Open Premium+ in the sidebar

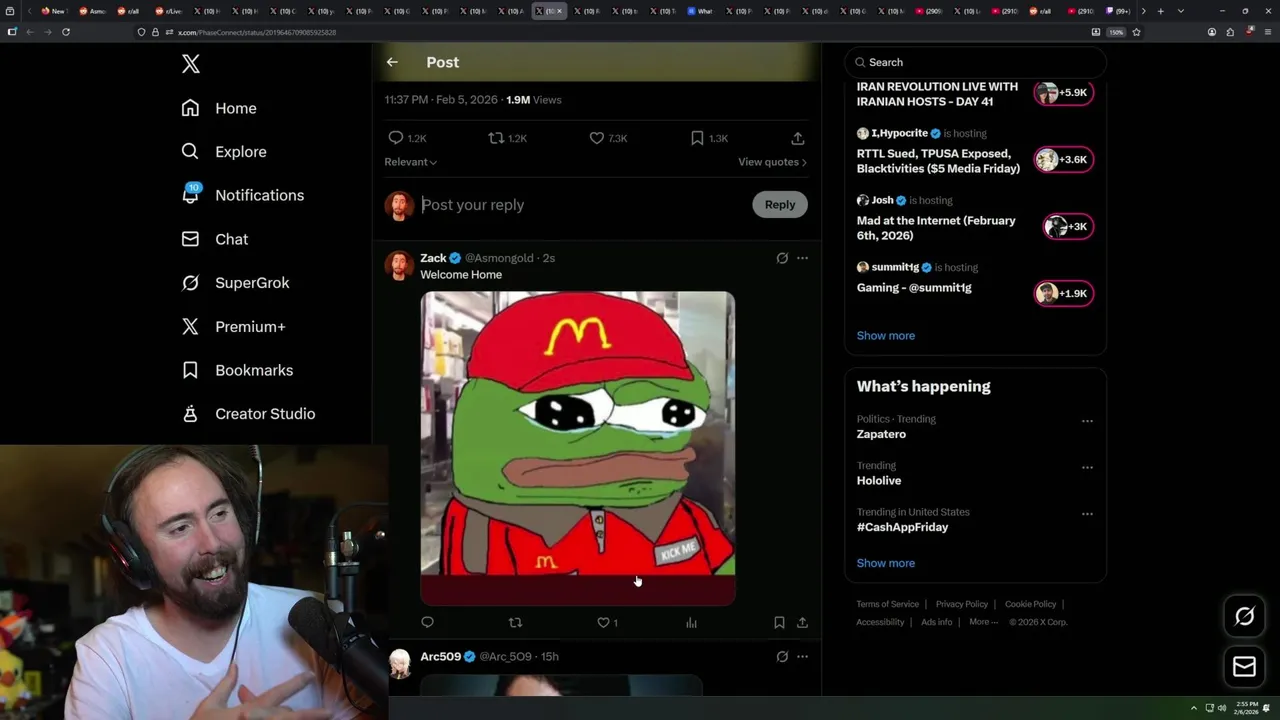[x=233, y=326]
